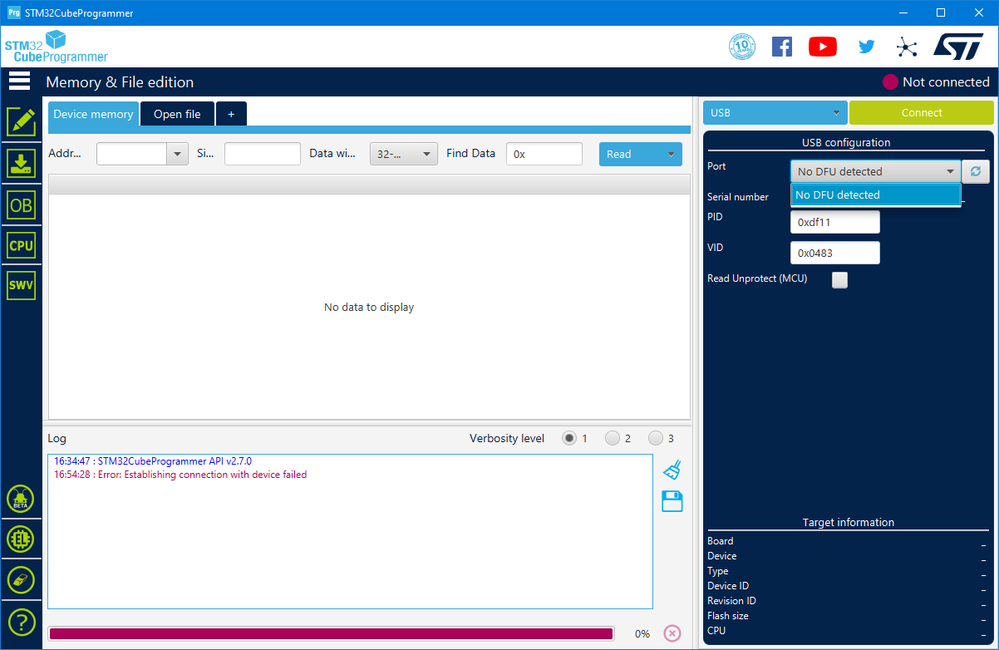
Task: Click the 'Flash size' target info label
Action: click(728, 616)
